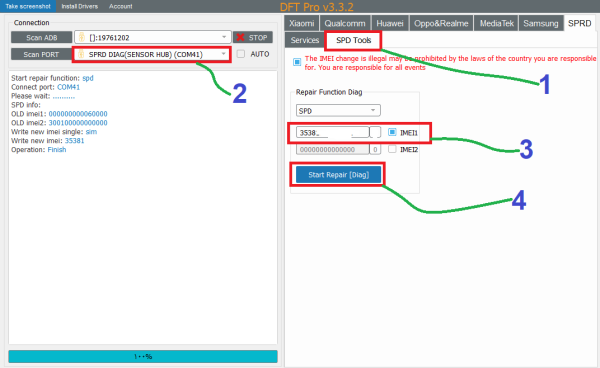The image size is (600, 368).
Task: Click the Start Repair [Diag] button
Action: click(x=338, y=175)
